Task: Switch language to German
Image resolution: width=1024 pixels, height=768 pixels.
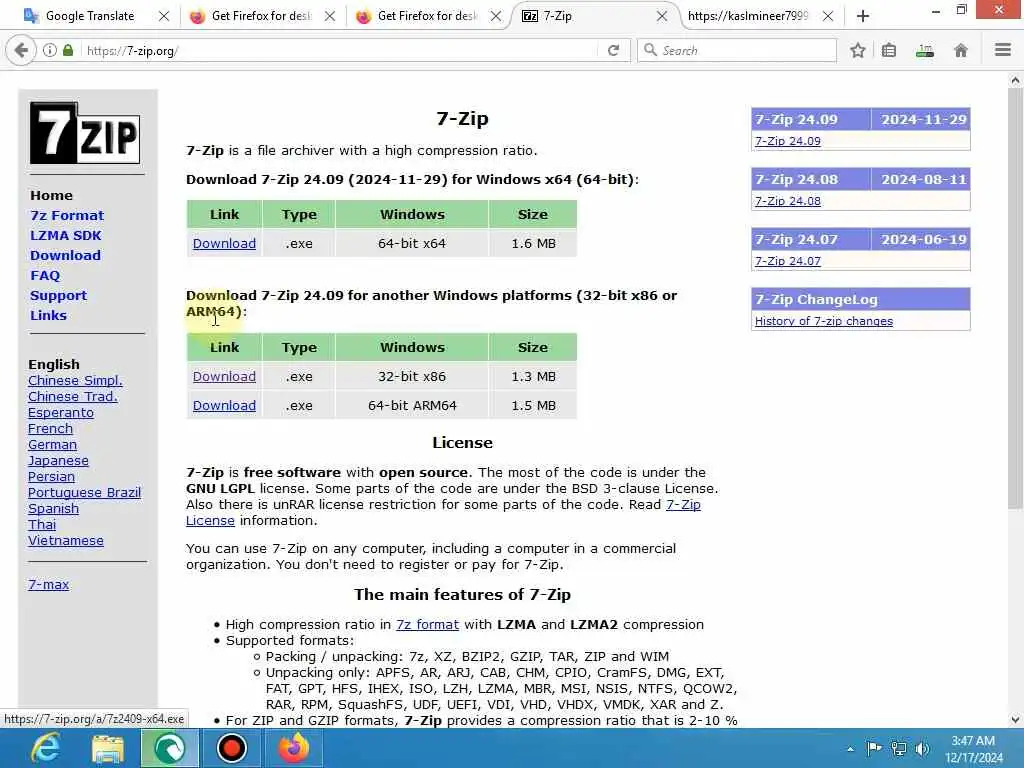Action: [52, 445]
